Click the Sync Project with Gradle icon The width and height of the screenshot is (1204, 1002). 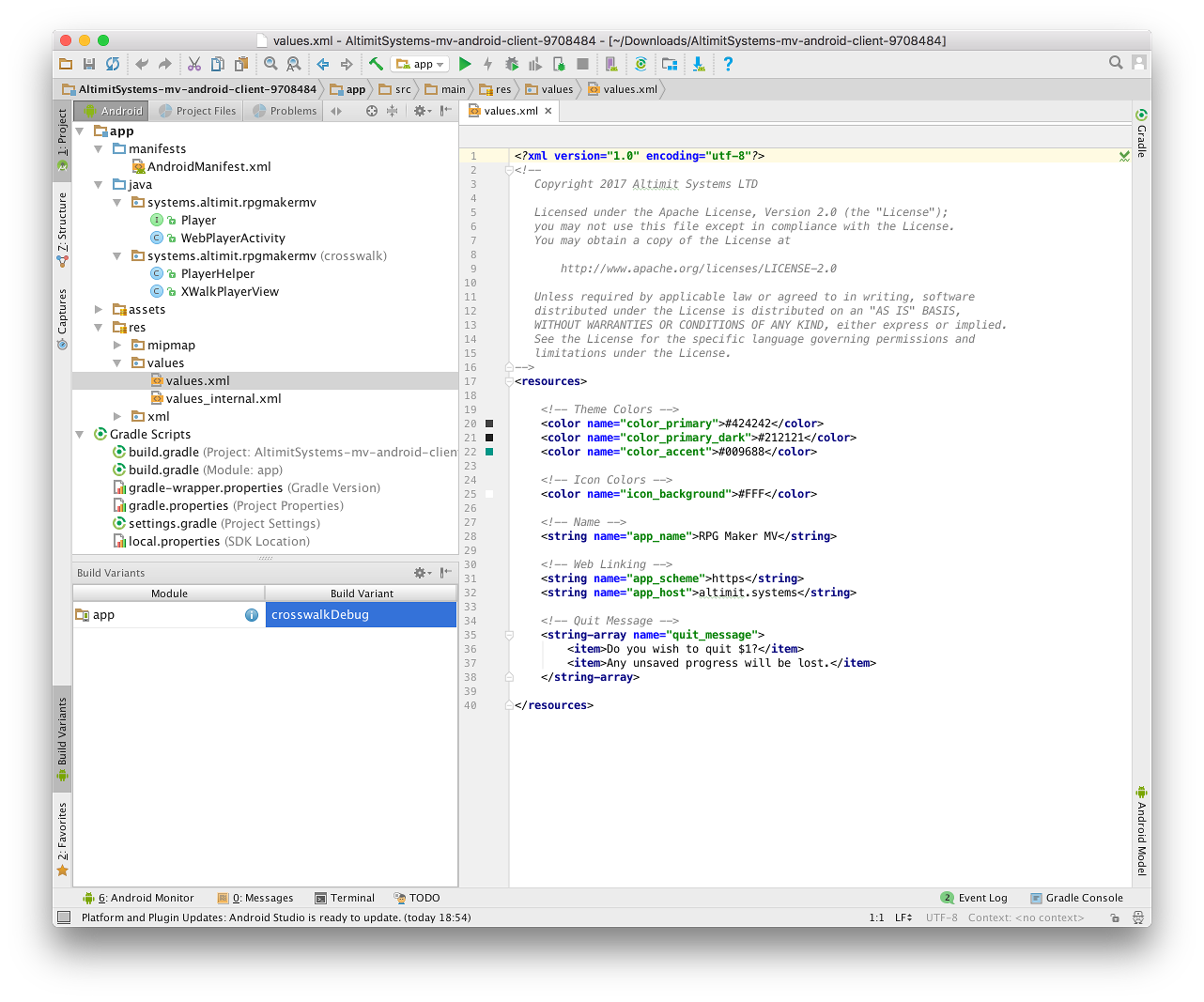[x=641, y=64]
